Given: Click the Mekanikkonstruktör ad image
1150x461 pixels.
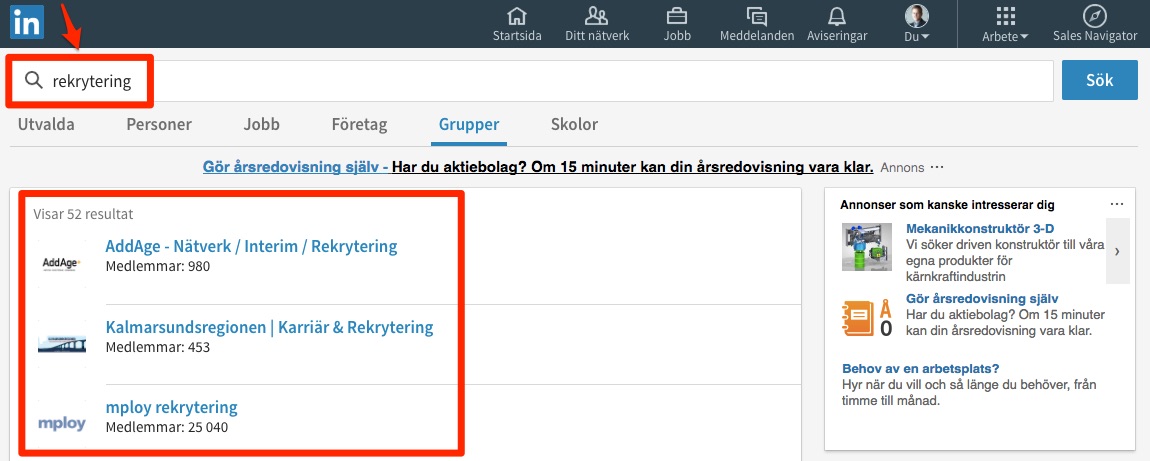Looking at the screenshot, I should pos(868,247).
